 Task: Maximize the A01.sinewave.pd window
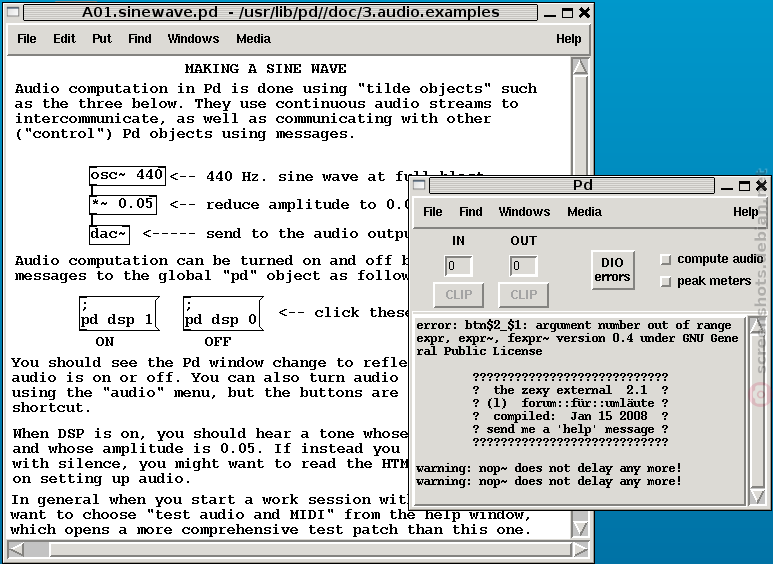tap(567, 13)
